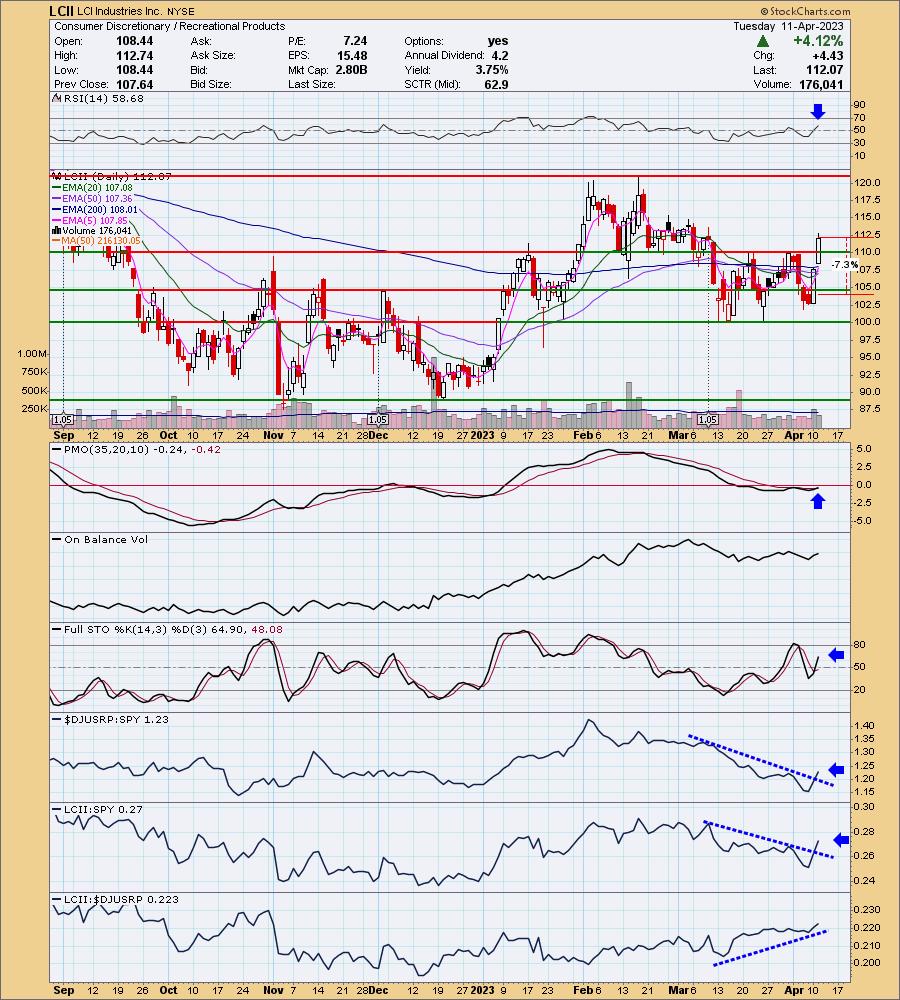The image size is (900, 1000).
Task: Click the 'Last Size:' field label
Action: tap(312, 84)
